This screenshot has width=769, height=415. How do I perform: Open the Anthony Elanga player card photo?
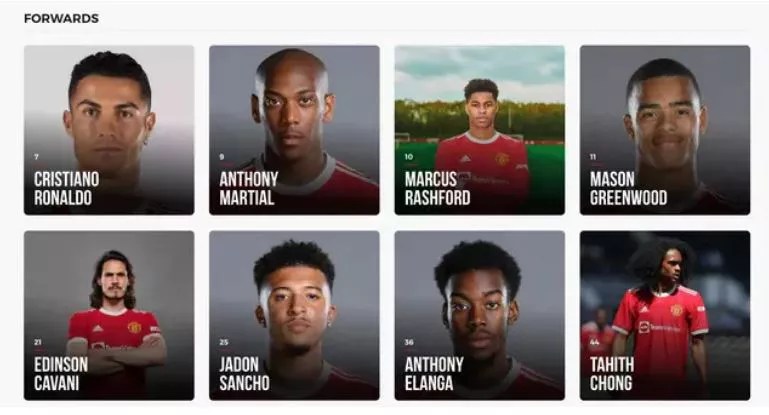pos(480,315)
